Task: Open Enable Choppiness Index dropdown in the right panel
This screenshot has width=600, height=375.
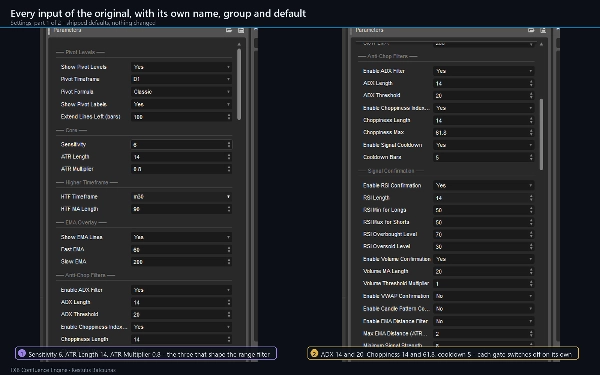Action: pyautogui.click(x=484, y=108)
